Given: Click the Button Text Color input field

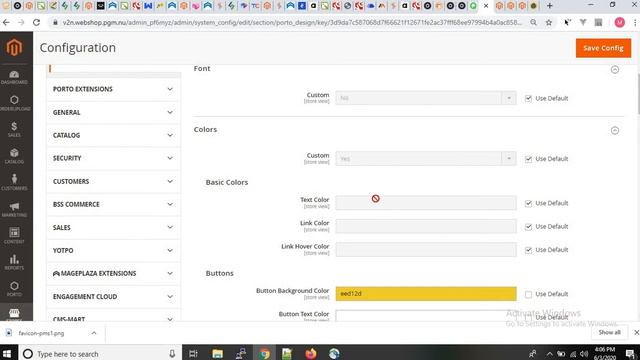Looking at the screenshot, I should [x=426, y=316].
